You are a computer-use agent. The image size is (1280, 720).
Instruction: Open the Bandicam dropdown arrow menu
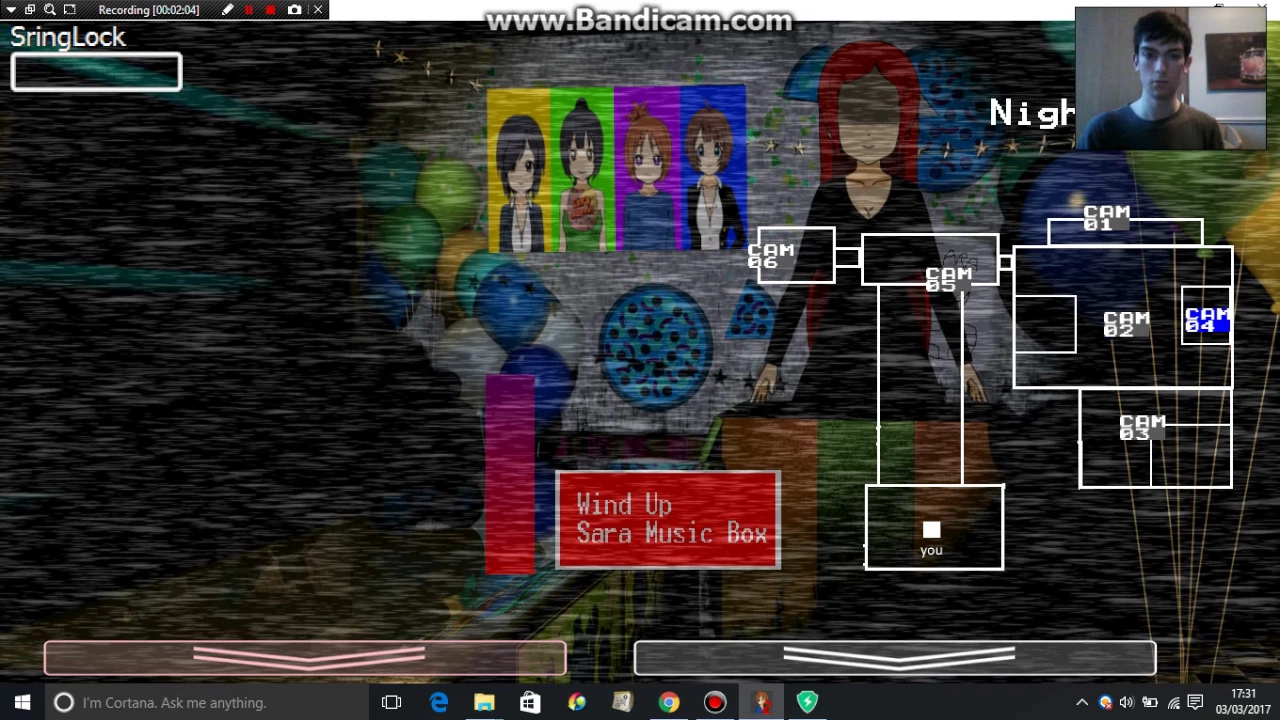tap(10, 10)
